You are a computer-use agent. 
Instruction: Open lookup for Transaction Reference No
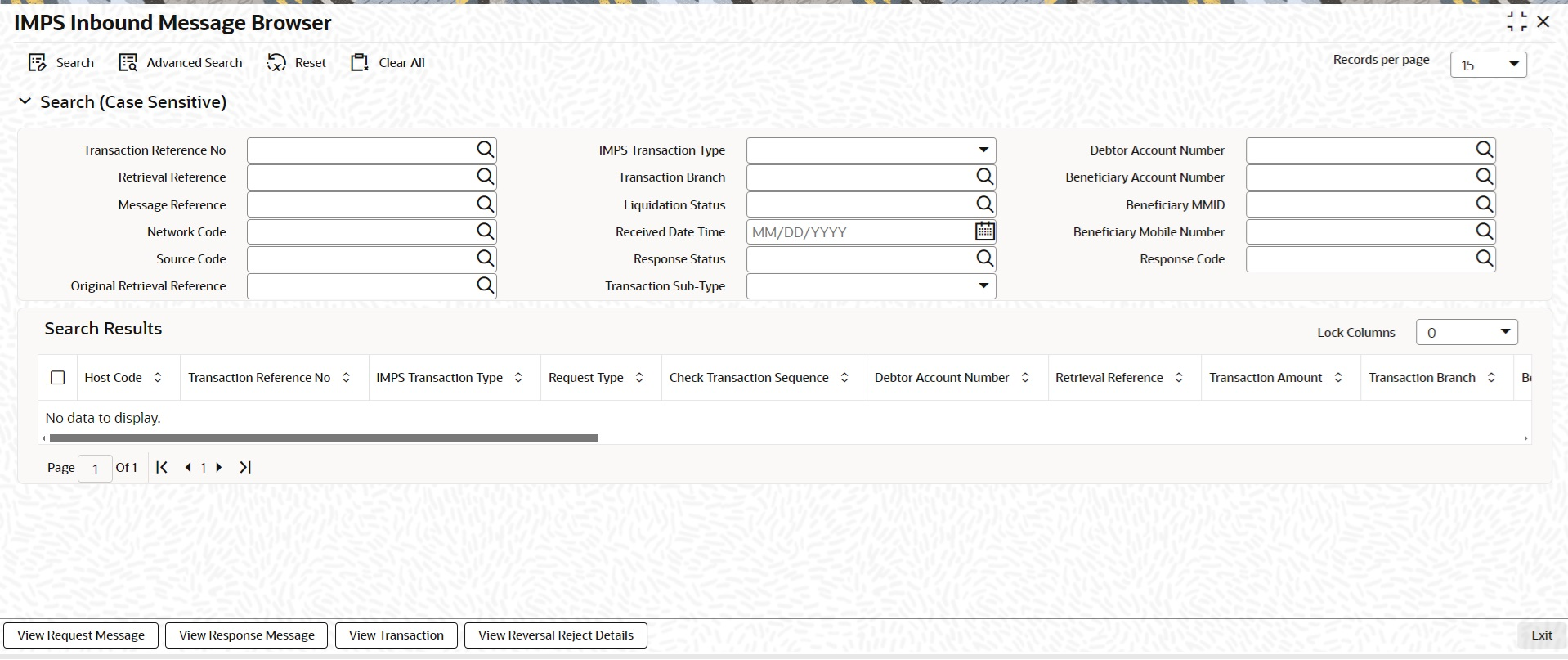486,150
